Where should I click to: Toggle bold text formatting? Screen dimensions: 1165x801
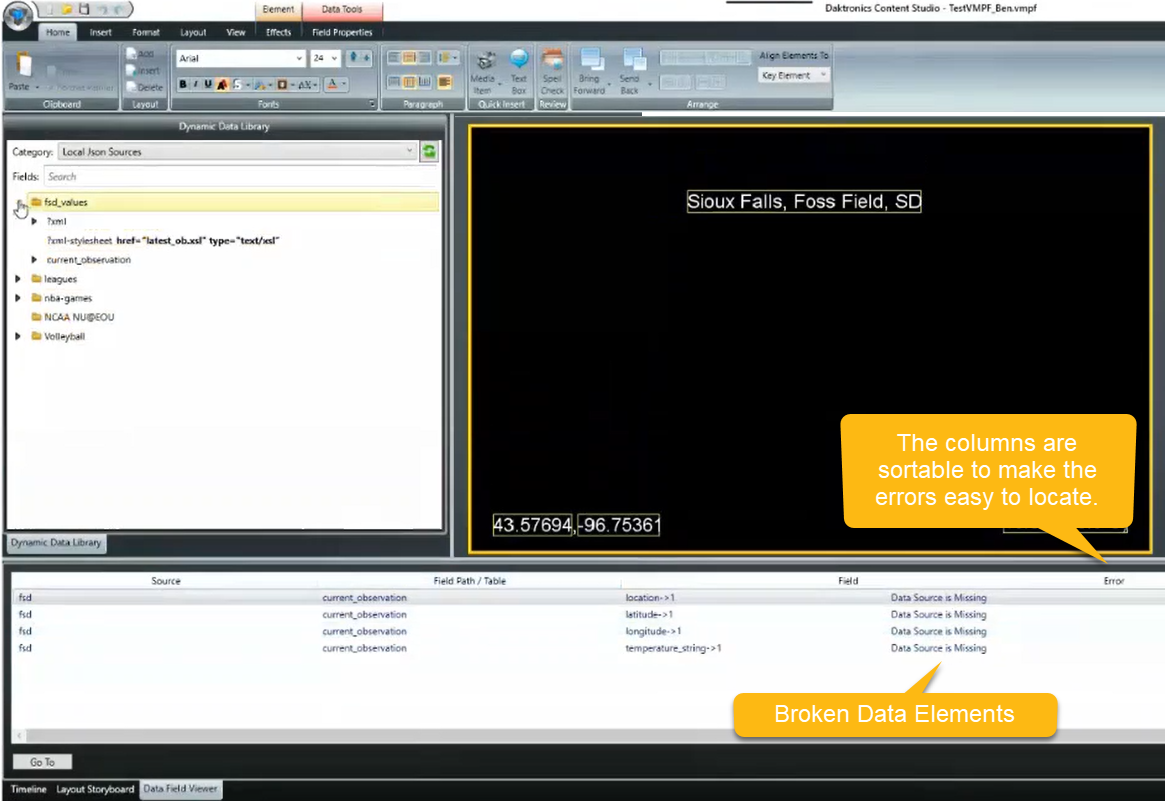pyautogui.click(x=183, y=84)
